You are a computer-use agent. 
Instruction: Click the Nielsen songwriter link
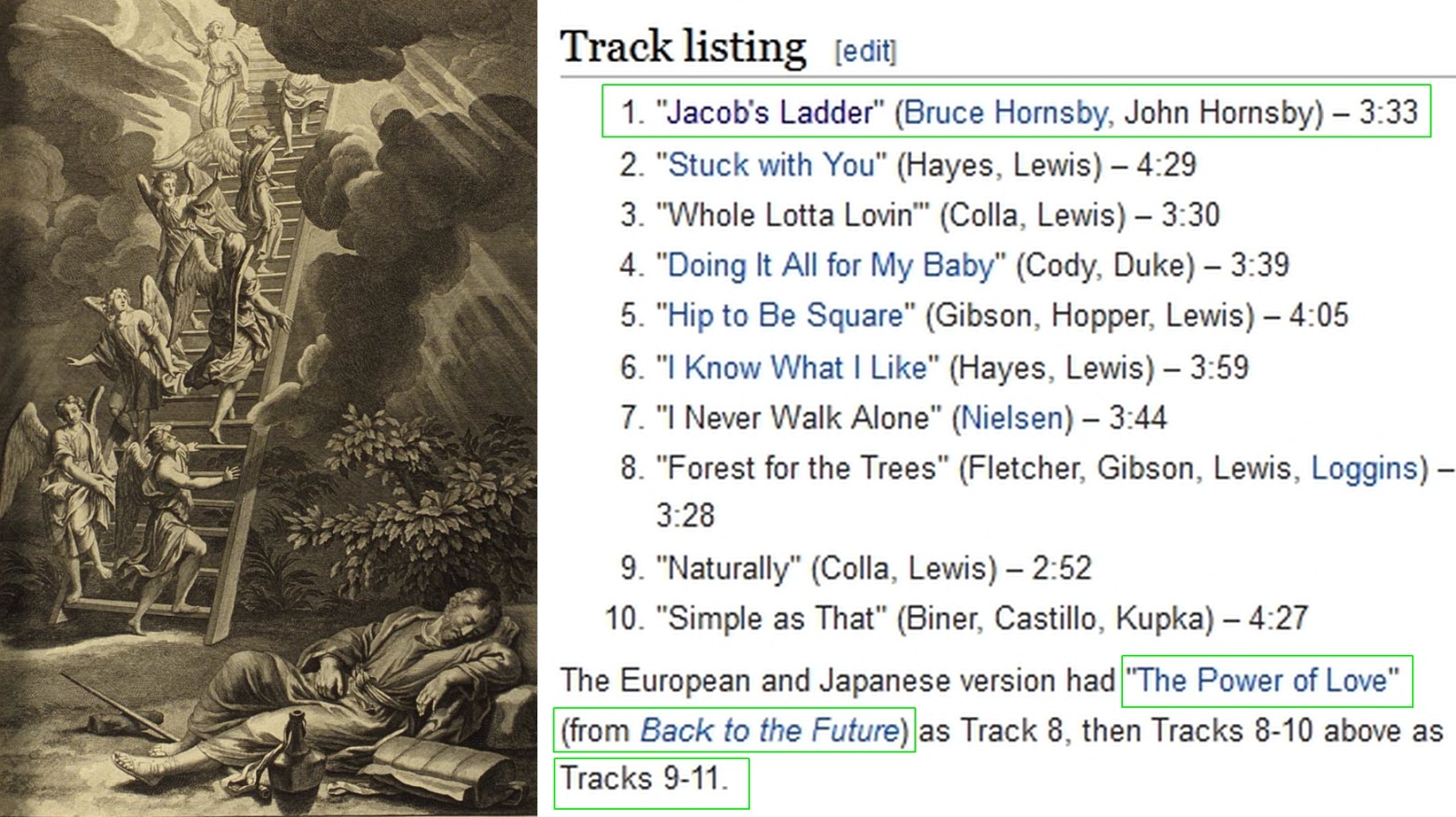click(x=1012, y=418)
